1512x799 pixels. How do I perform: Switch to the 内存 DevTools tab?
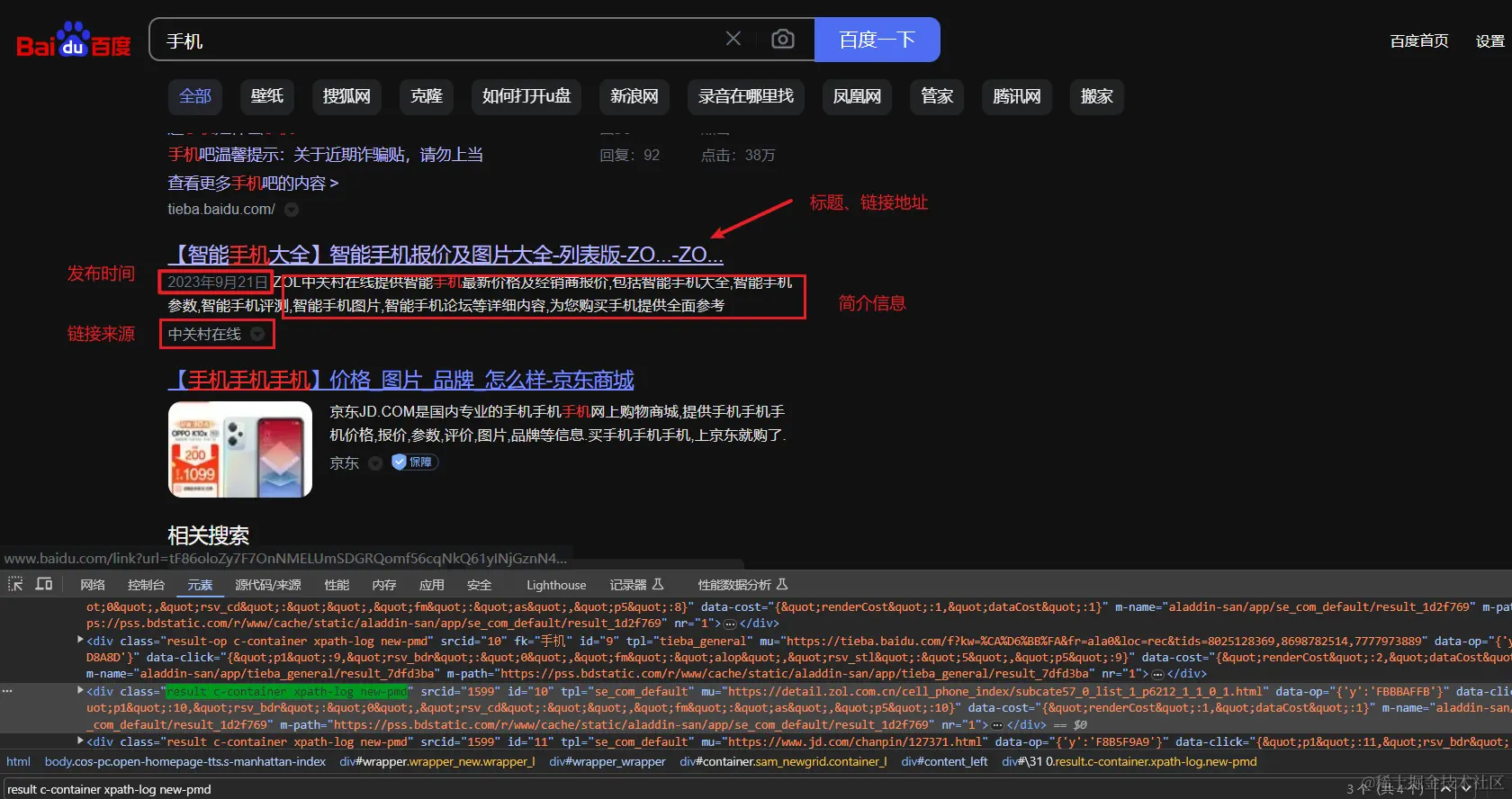(x=384, y=585)
